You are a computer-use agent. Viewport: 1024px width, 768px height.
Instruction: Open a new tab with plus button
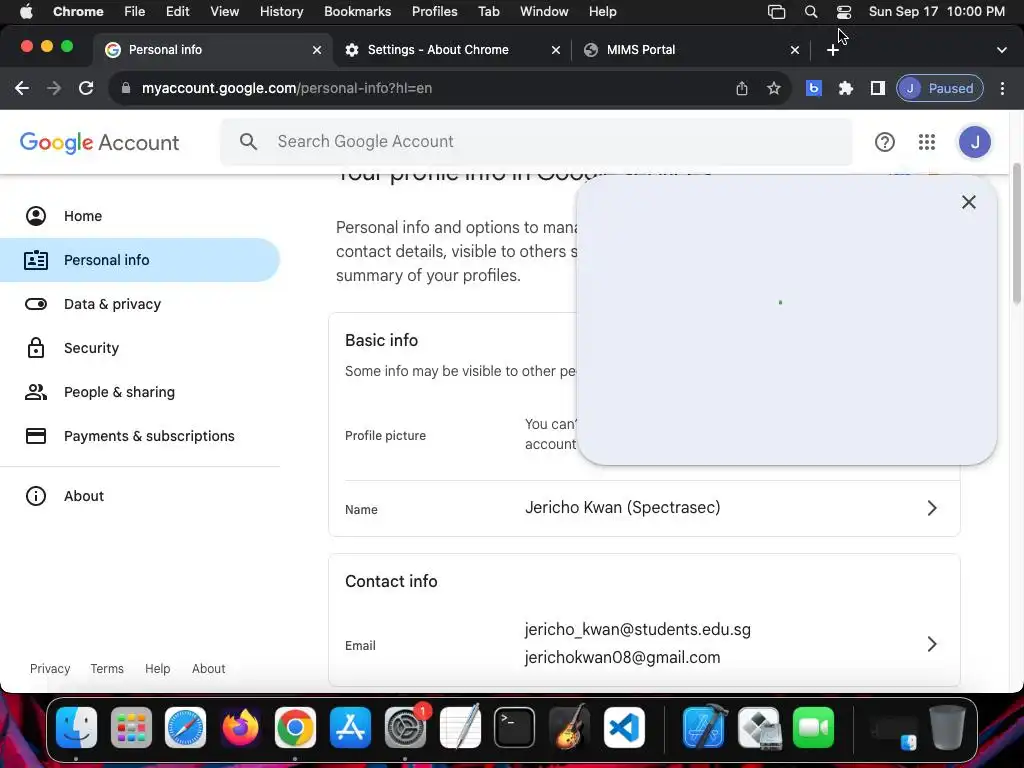point(833,50)
